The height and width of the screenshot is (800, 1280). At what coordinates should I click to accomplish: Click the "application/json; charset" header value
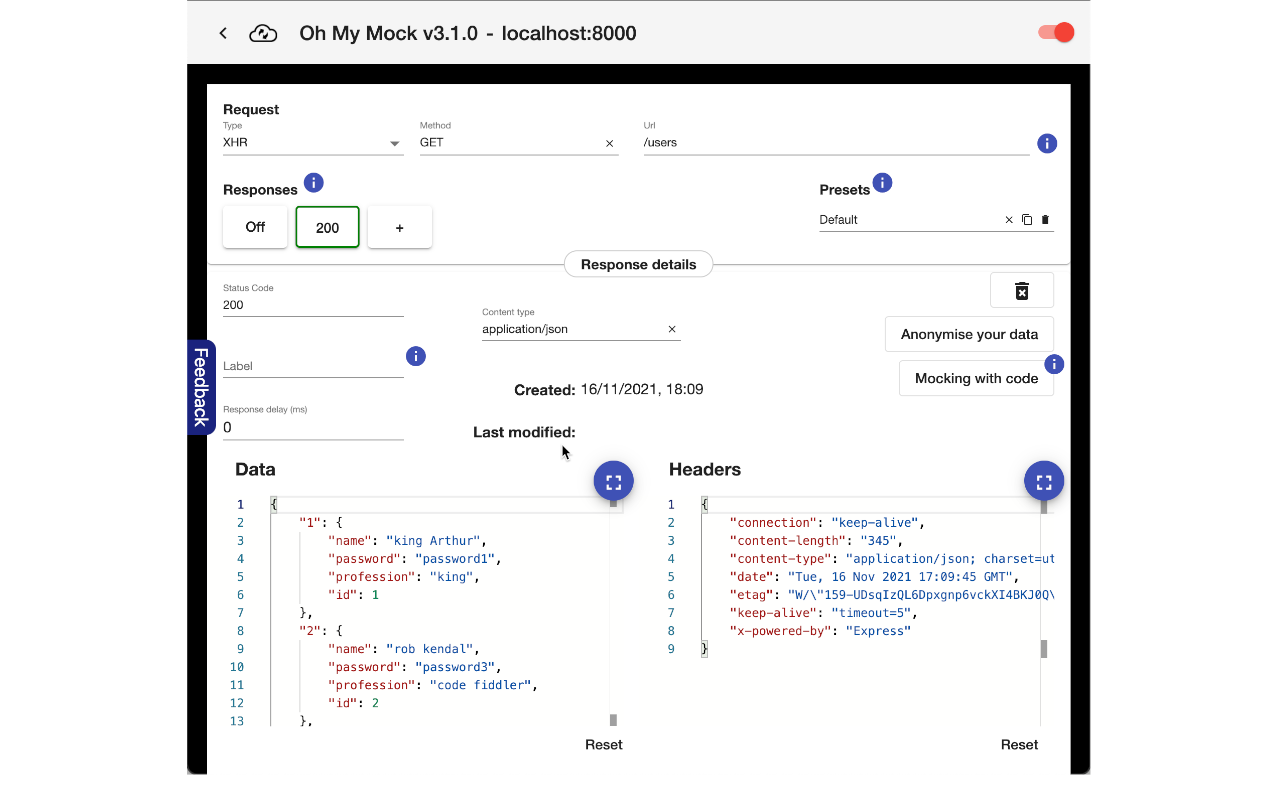click(x=948, y=559)
